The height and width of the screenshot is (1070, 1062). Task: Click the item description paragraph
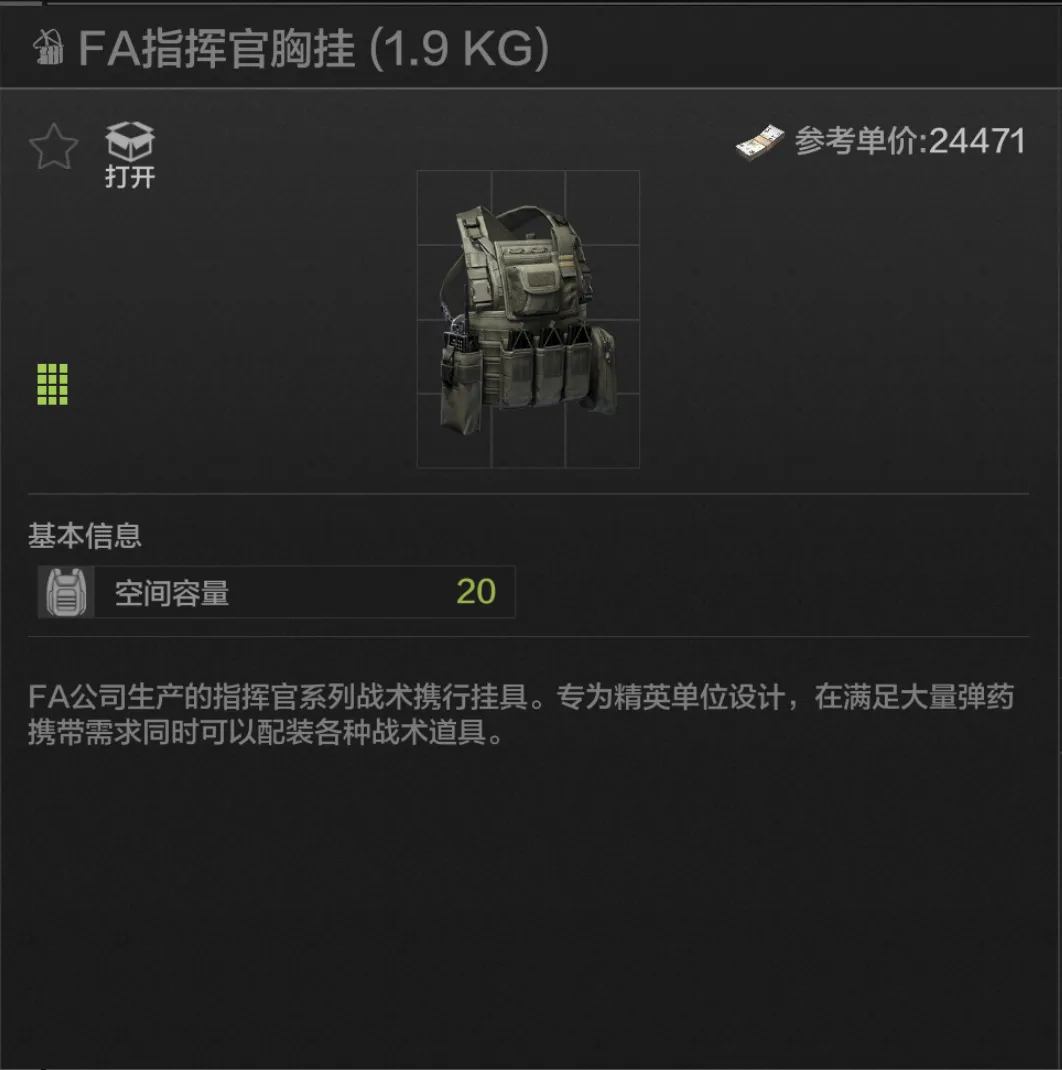coord(521,714)
